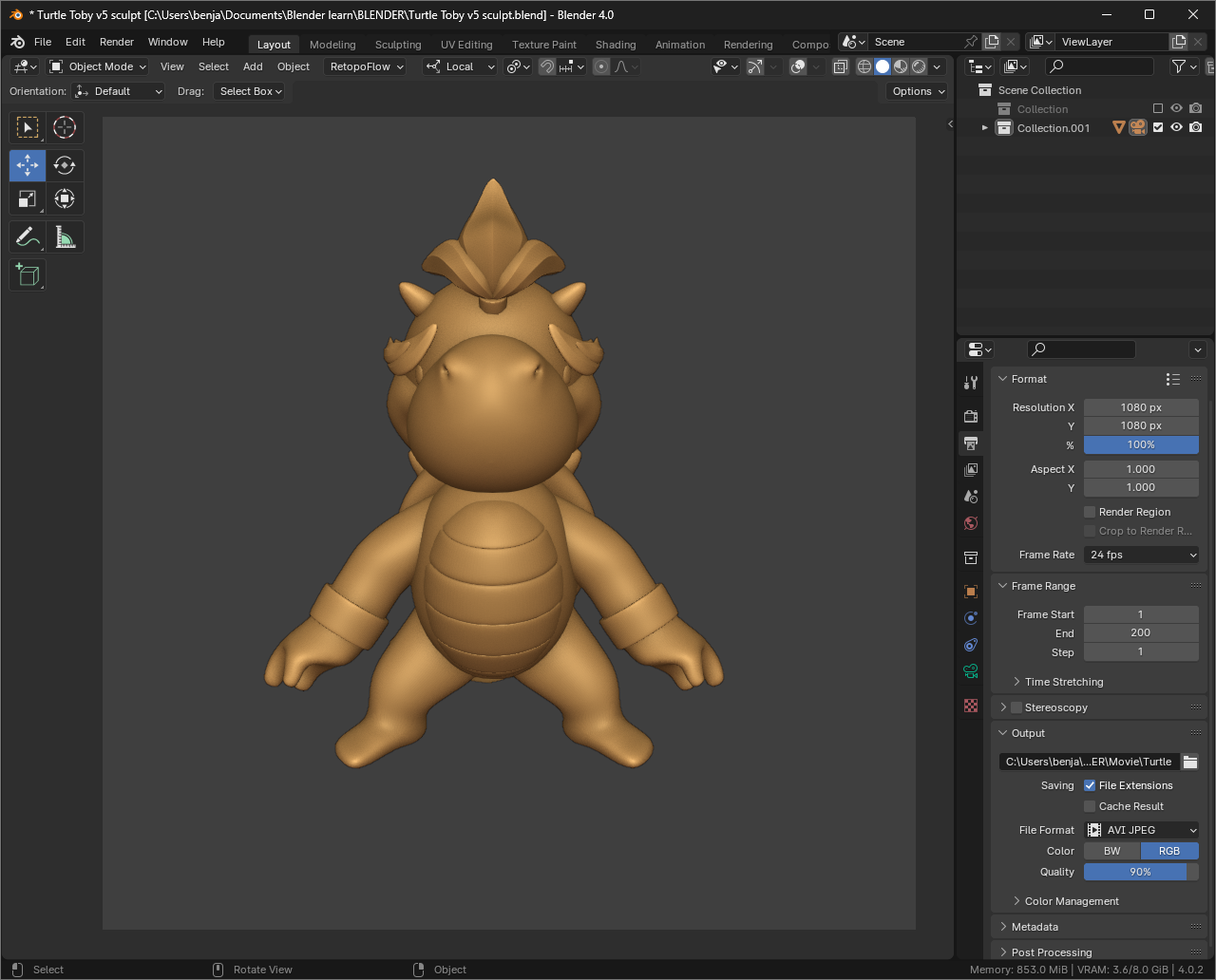Screen dimensions: 1216x980
Task: Open the Tool properties tab
Action: click(x=971, y=383)
